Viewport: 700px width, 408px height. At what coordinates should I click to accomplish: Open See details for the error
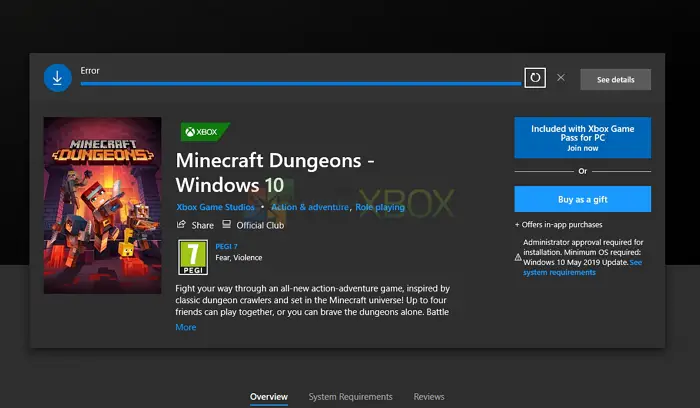click(615, 79)
